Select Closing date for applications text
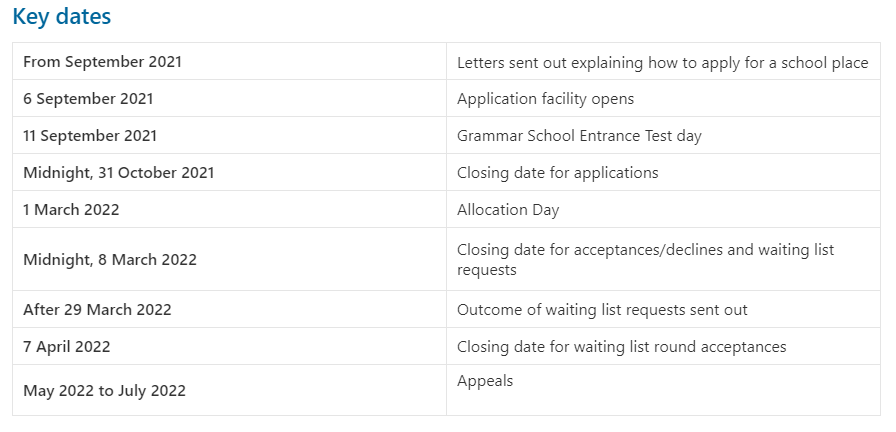This screenshot has width=896, height=432. [557, 173]
